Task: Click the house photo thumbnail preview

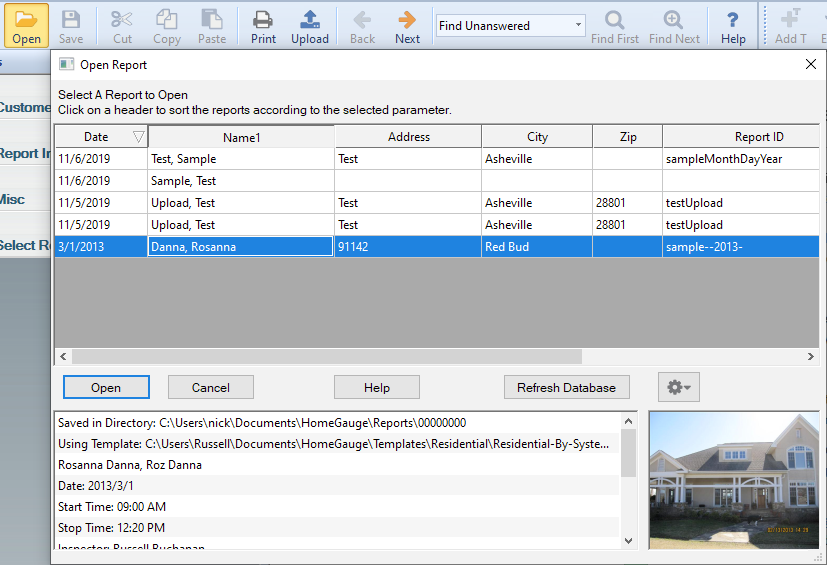Action: pos(734,480)
